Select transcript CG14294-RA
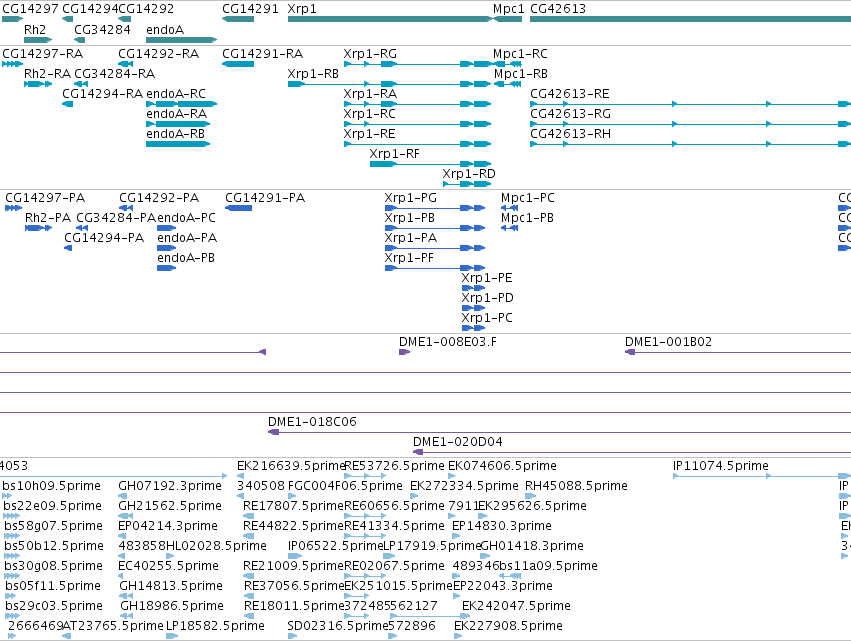This screenshot has width=851, height=641. tap(103, 94)
